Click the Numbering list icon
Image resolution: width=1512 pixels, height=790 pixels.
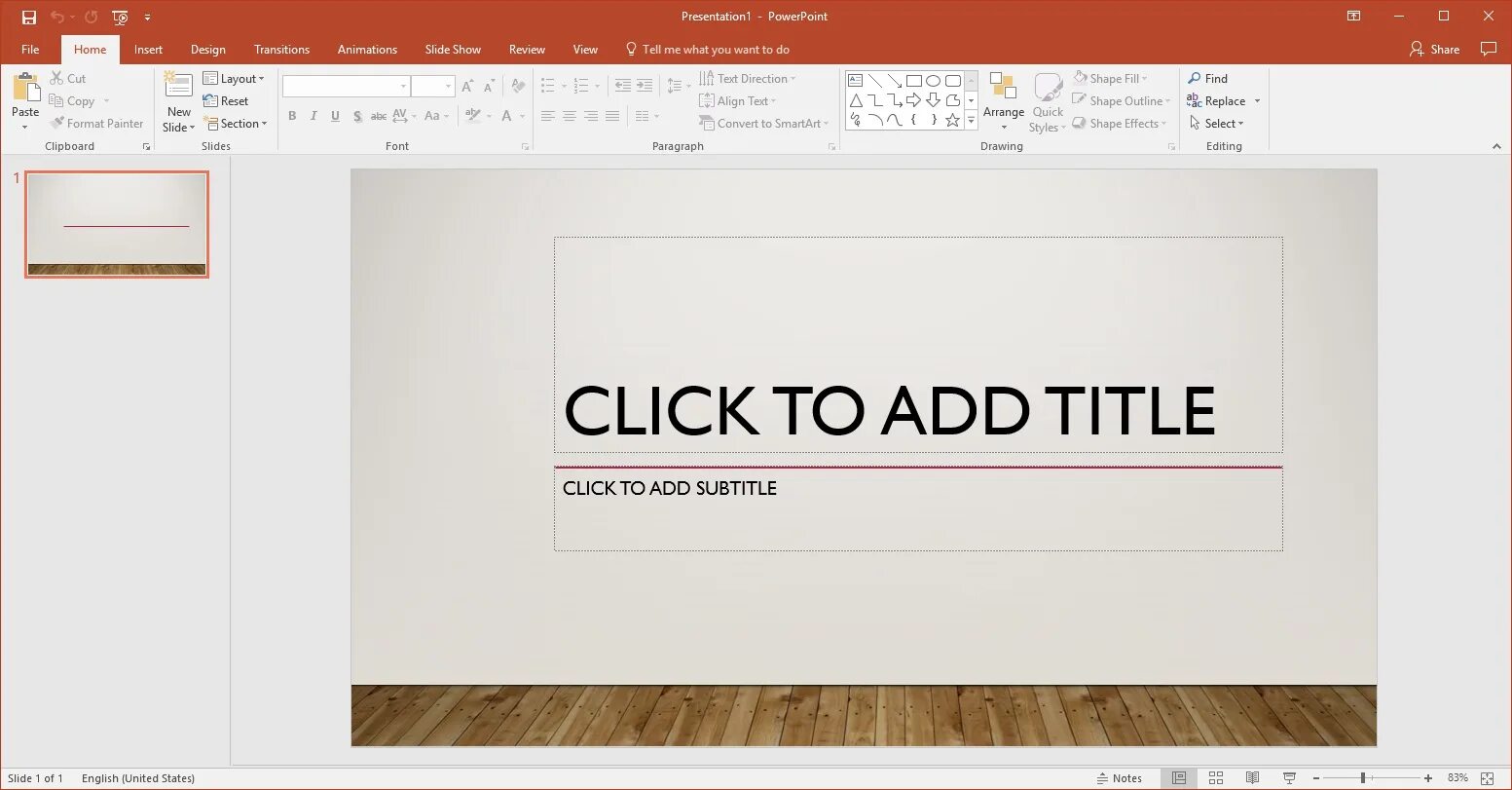tap(582, 87)
